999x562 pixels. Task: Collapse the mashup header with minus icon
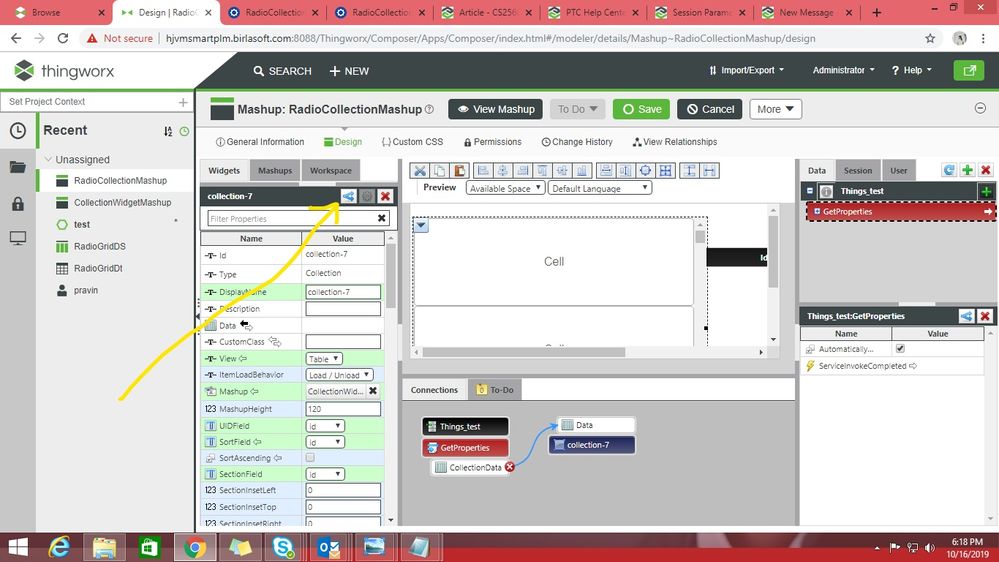point(981,108)
